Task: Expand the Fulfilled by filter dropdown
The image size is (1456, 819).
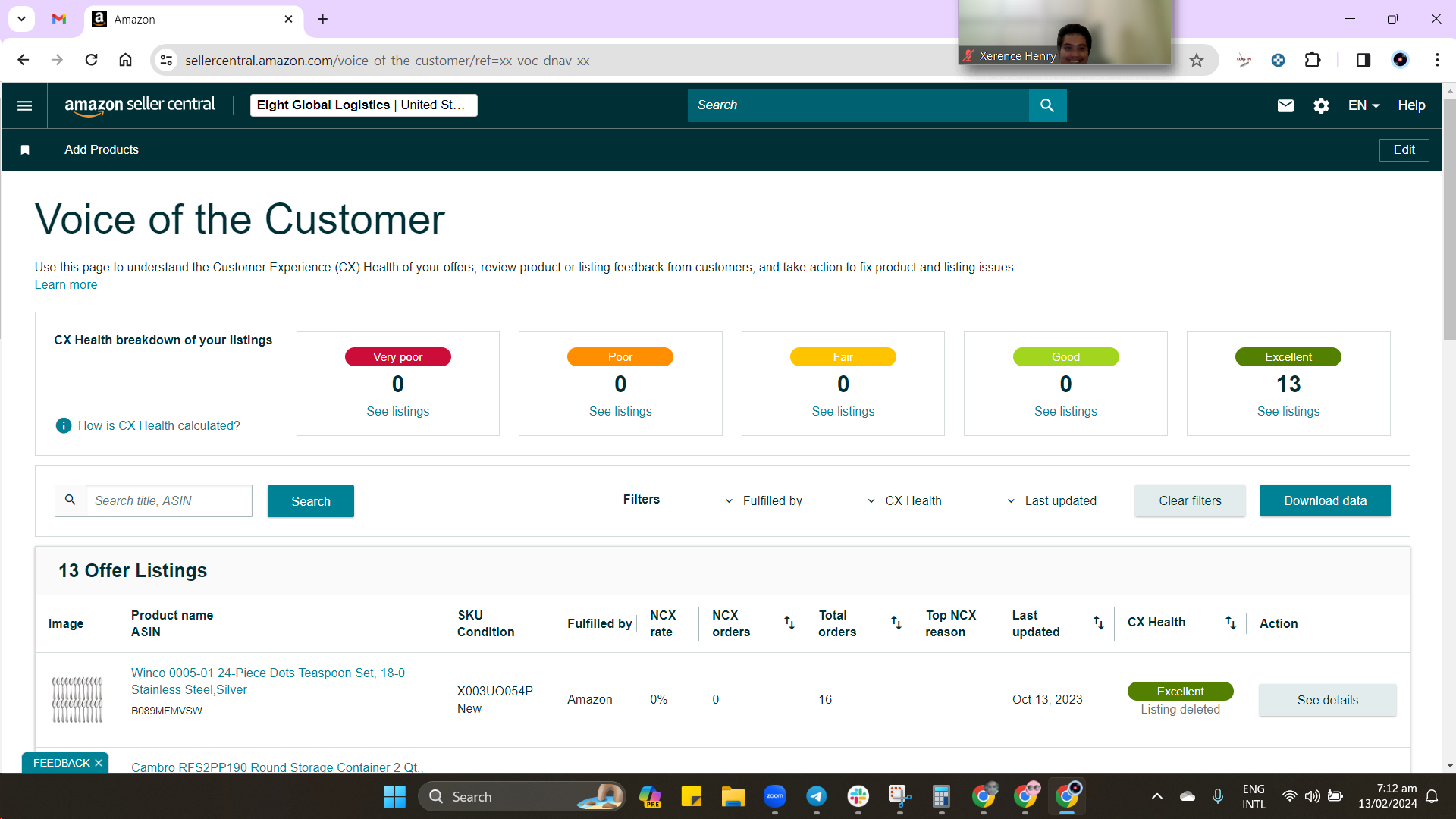Action: click(x=765, y=501)
